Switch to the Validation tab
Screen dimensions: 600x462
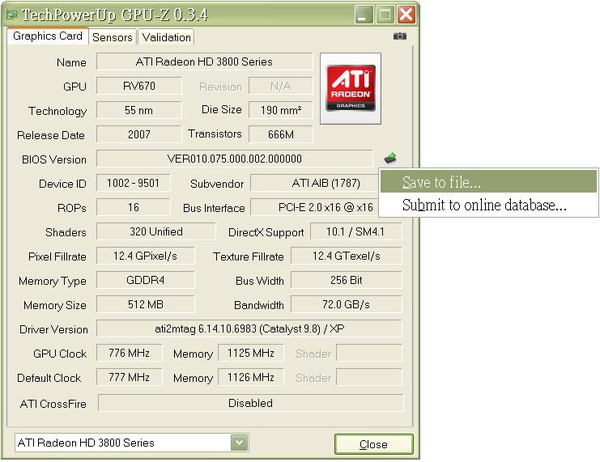point(166,37)
